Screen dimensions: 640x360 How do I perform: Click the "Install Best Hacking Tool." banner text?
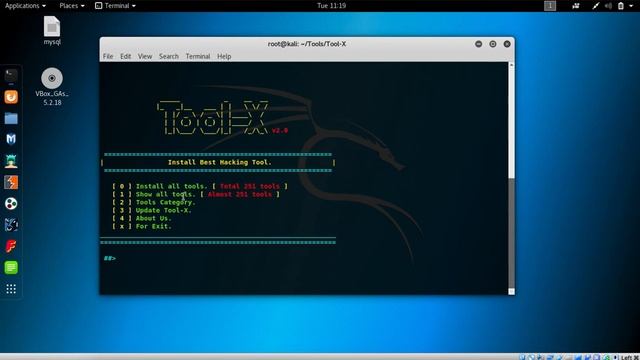click(x=220, y=162)
